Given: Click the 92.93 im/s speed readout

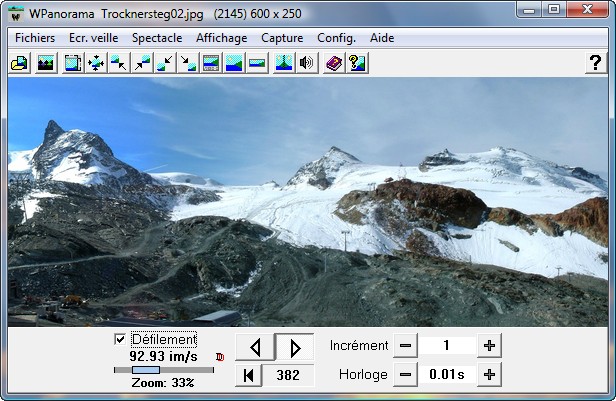Looking at the screenshot, I should [x=163, y=357].
